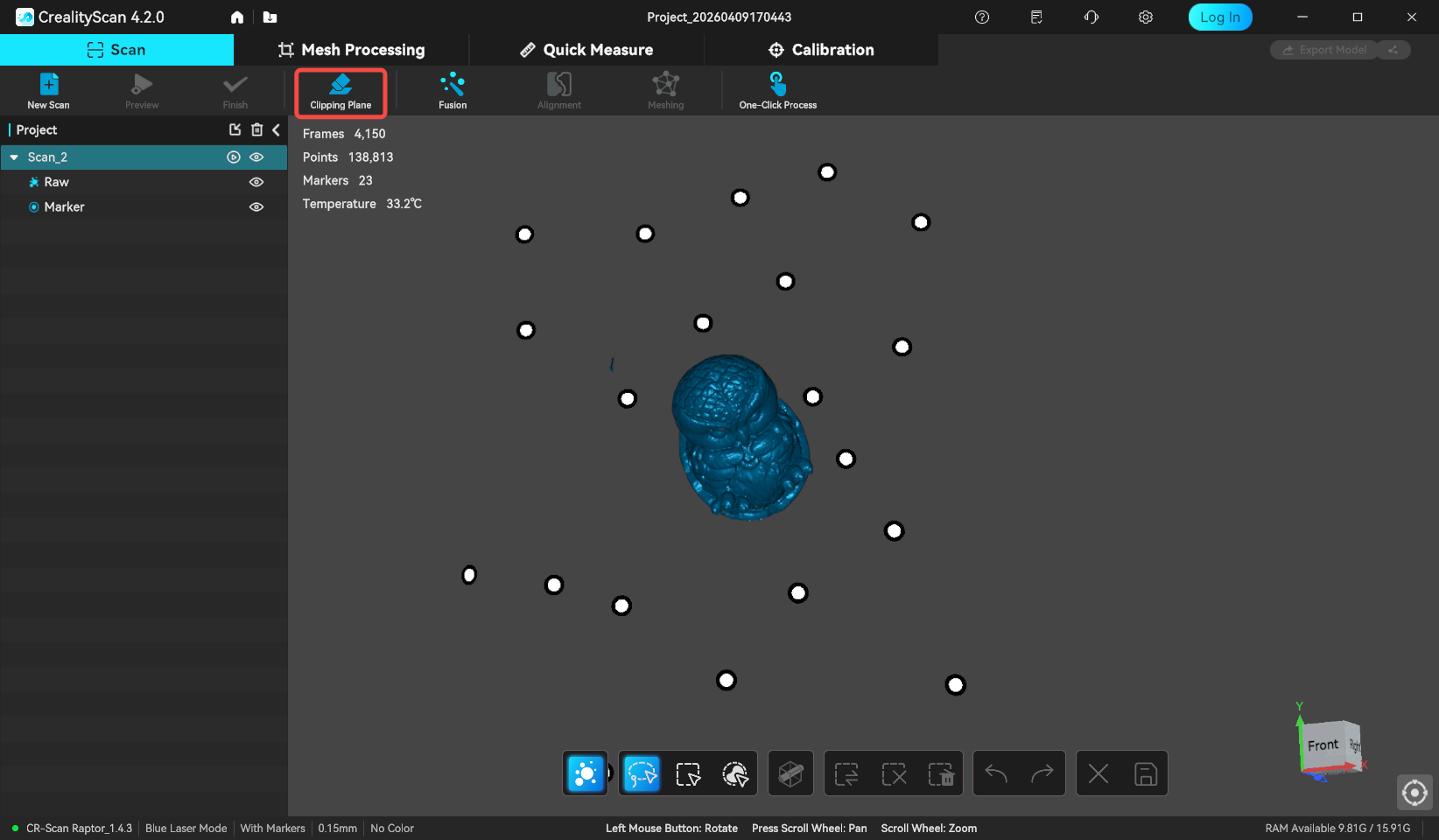Start the One-Click Process
Viewport: 1439px width, 840px height.
(x=777, y=91)
